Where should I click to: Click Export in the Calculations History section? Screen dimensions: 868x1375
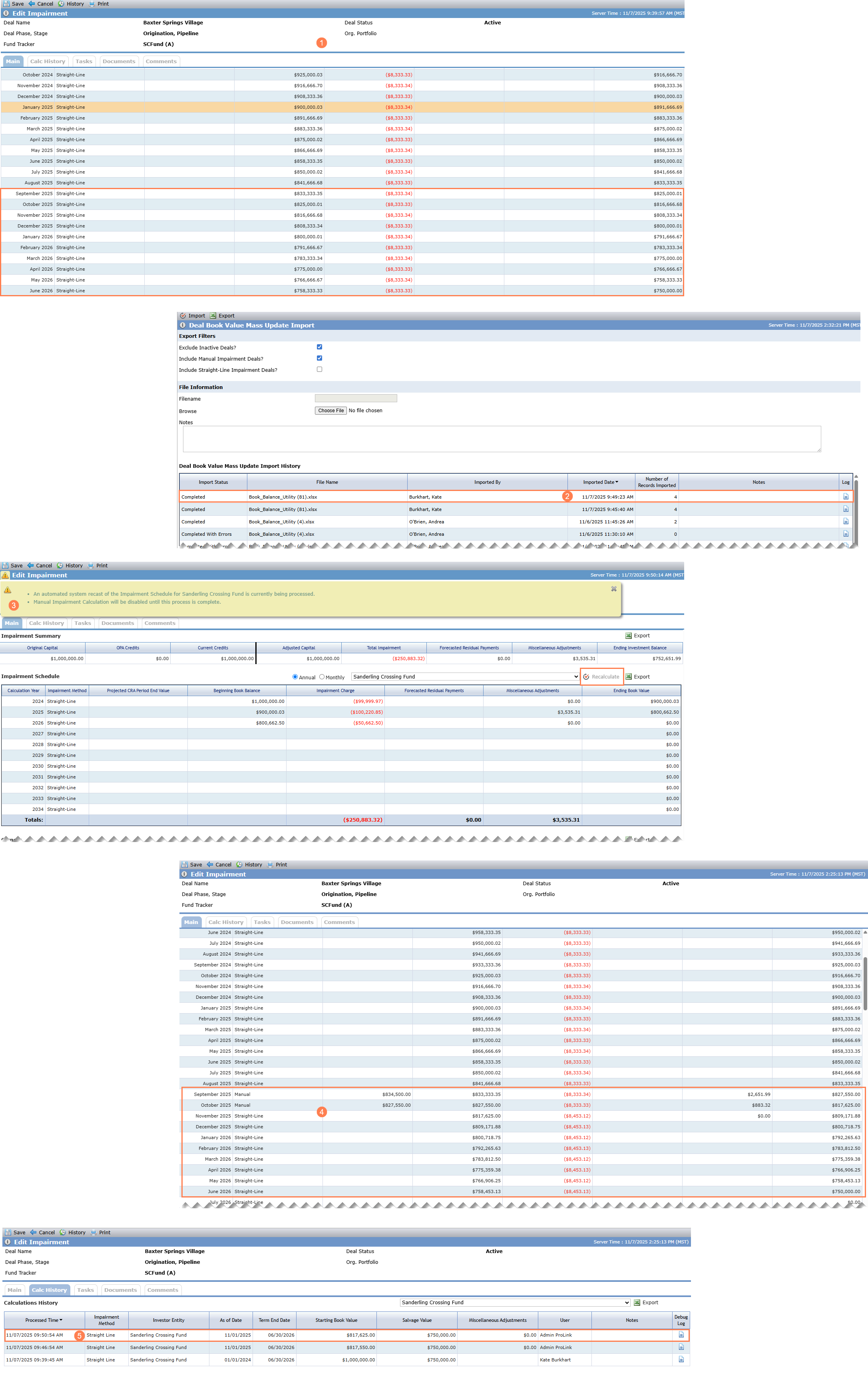pyautogui.click(x=646, y=1303)
